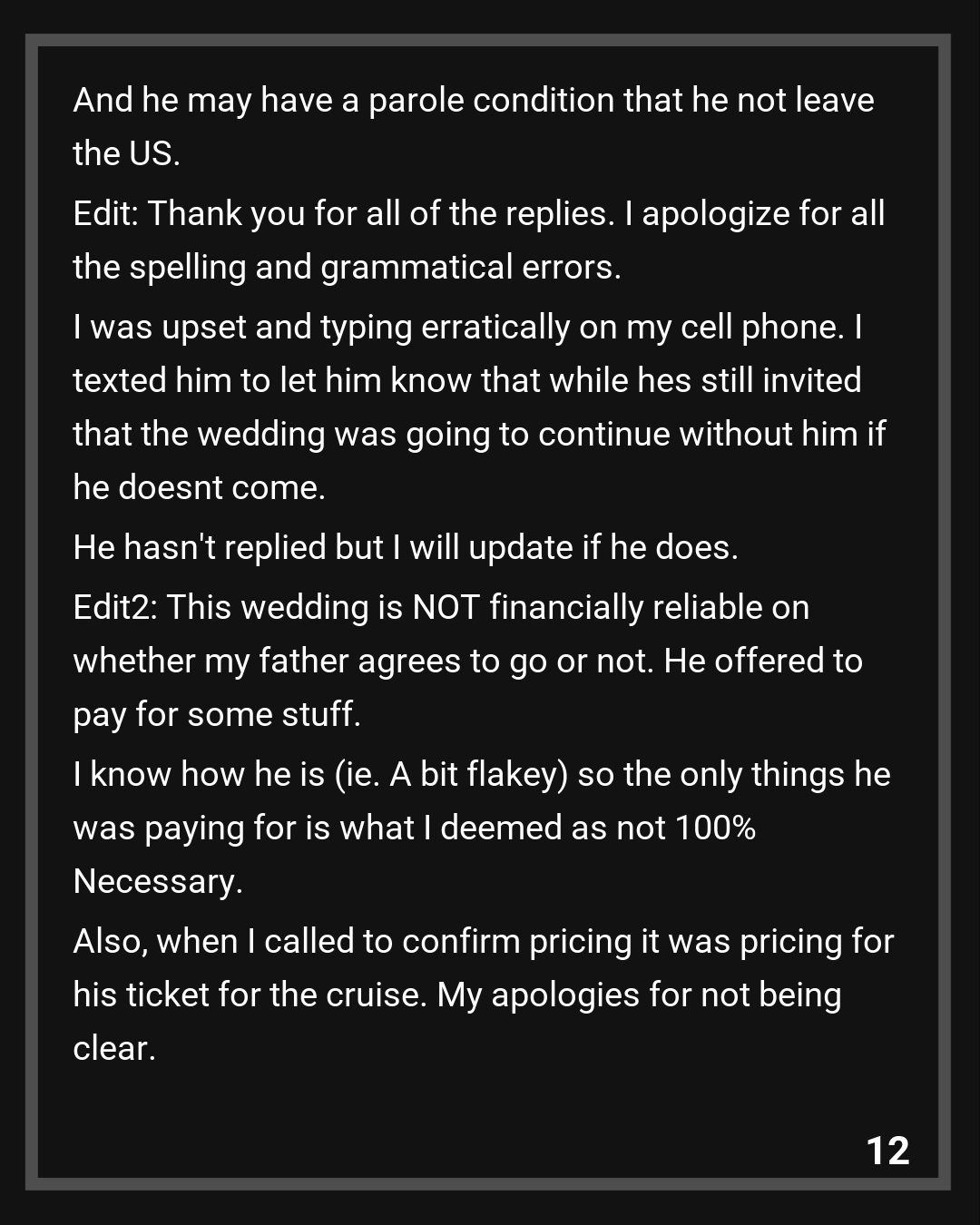Click the word "Necessary."
Screen dimensions: 980x1225
158,881
